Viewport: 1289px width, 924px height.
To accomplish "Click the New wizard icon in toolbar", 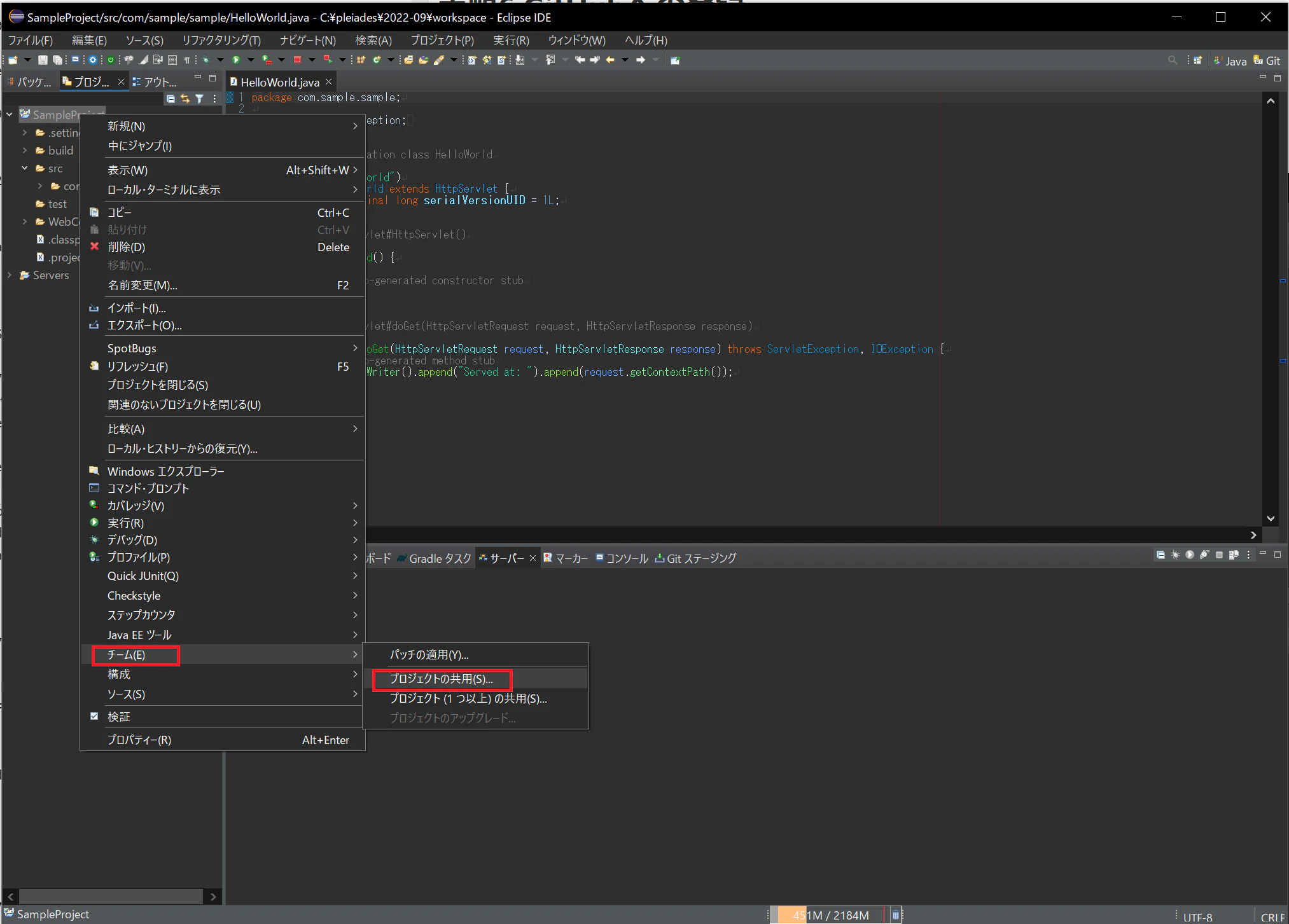I will tap(12, 60).
